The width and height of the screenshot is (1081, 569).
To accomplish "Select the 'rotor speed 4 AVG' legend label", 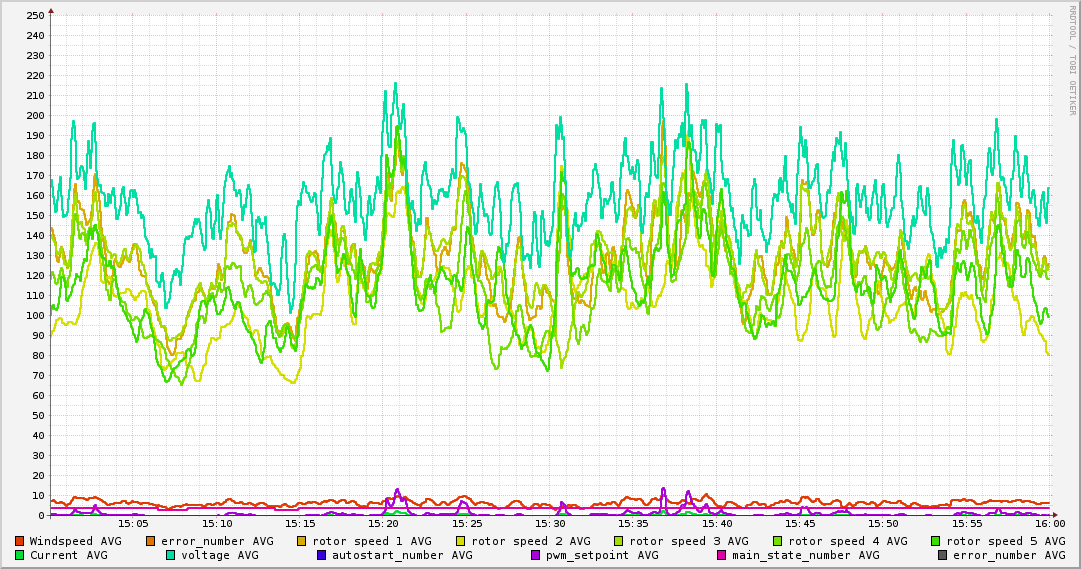I will 848,541.
